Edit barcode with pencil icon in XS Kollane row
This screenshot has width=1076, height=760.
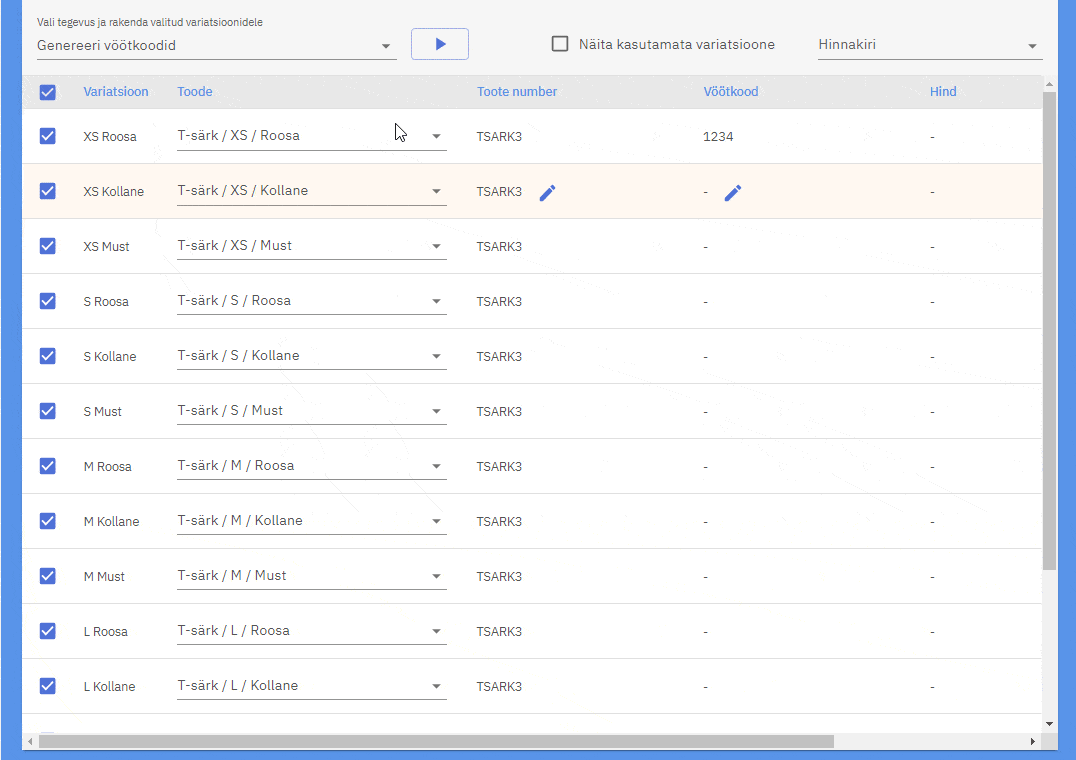click(x=733, y=193)
